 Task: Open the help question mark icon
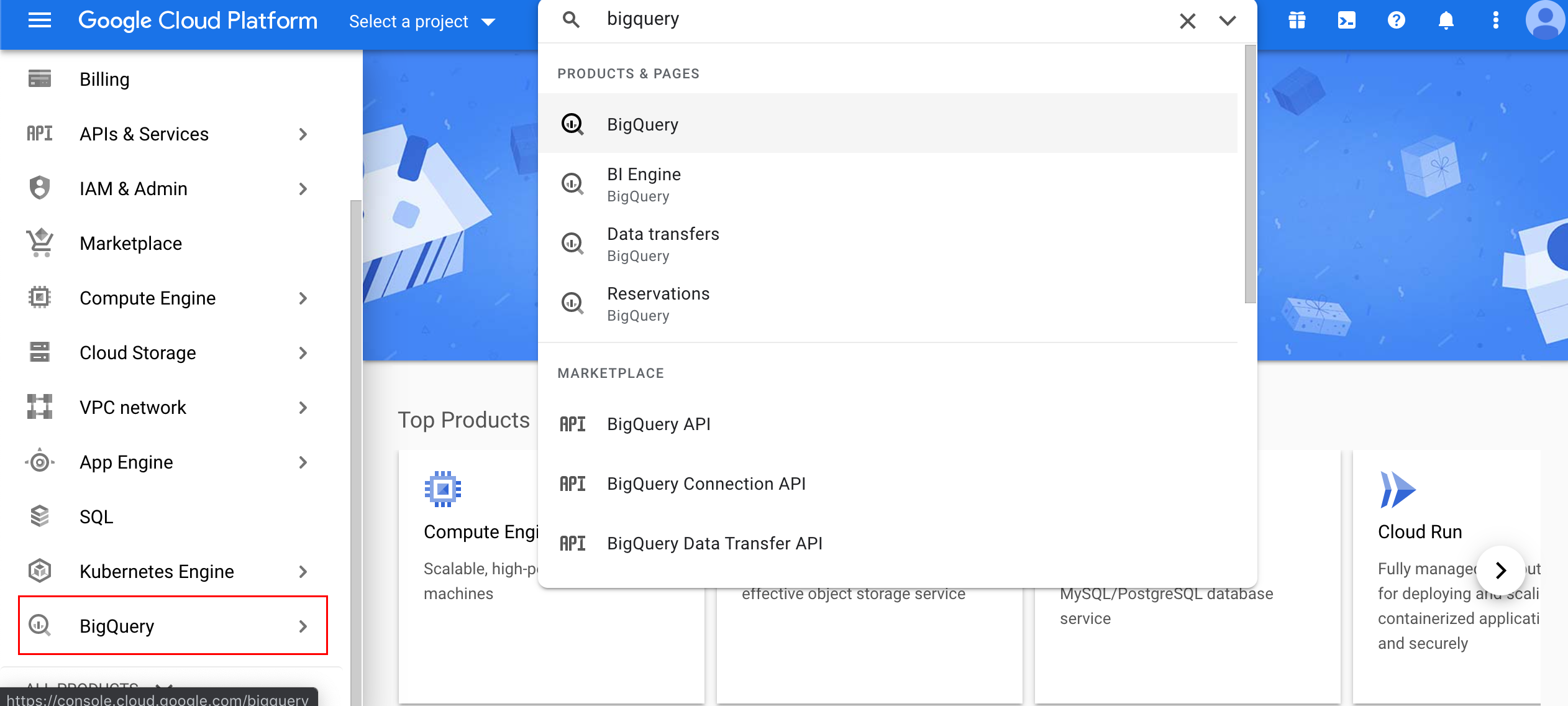(1396, 21)
